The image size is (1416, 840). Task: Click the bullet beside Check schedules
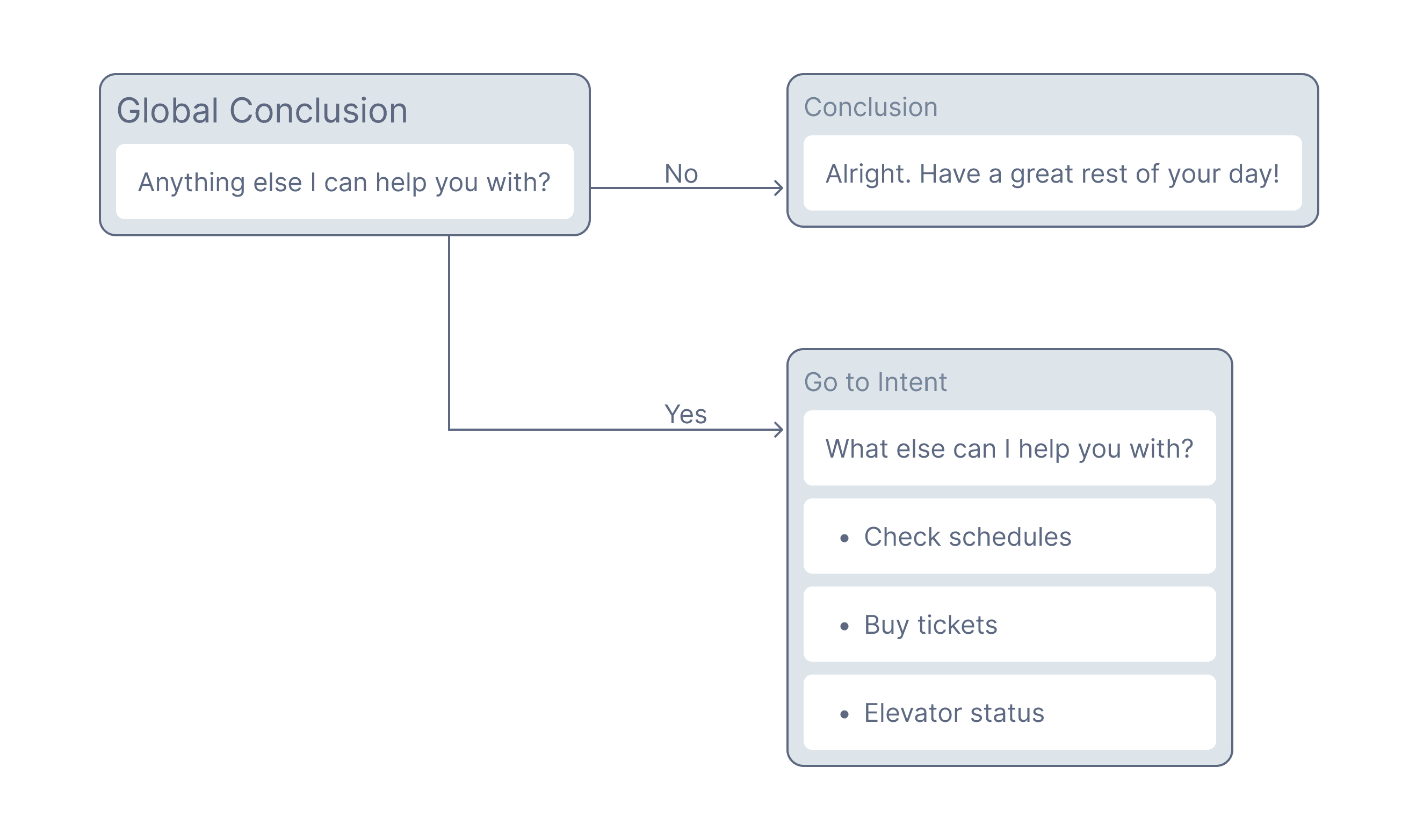pos(844,538)
